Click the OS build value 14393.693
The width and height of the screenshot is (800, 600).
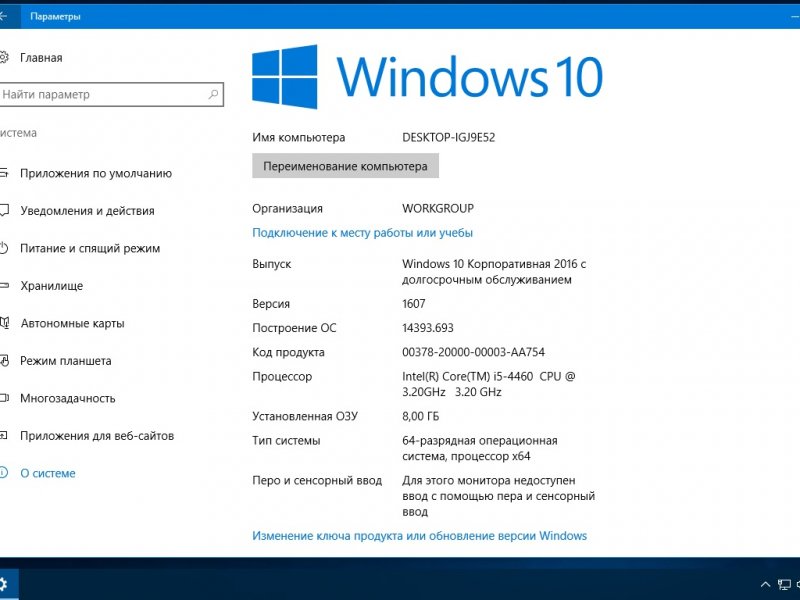[x=428, y=328]
